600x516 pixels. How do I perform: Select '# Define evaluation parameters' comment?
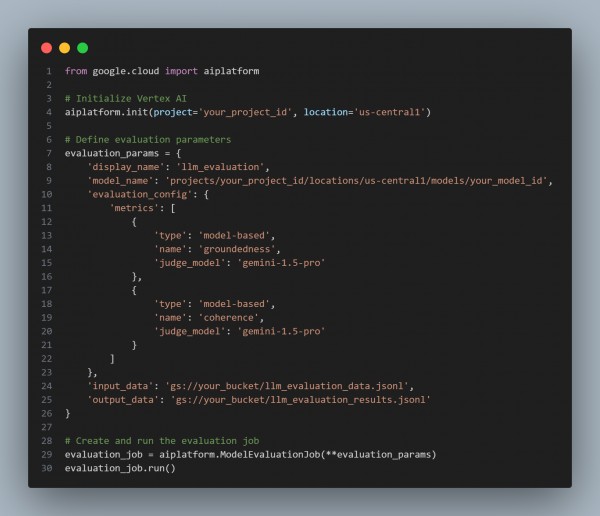148,140
